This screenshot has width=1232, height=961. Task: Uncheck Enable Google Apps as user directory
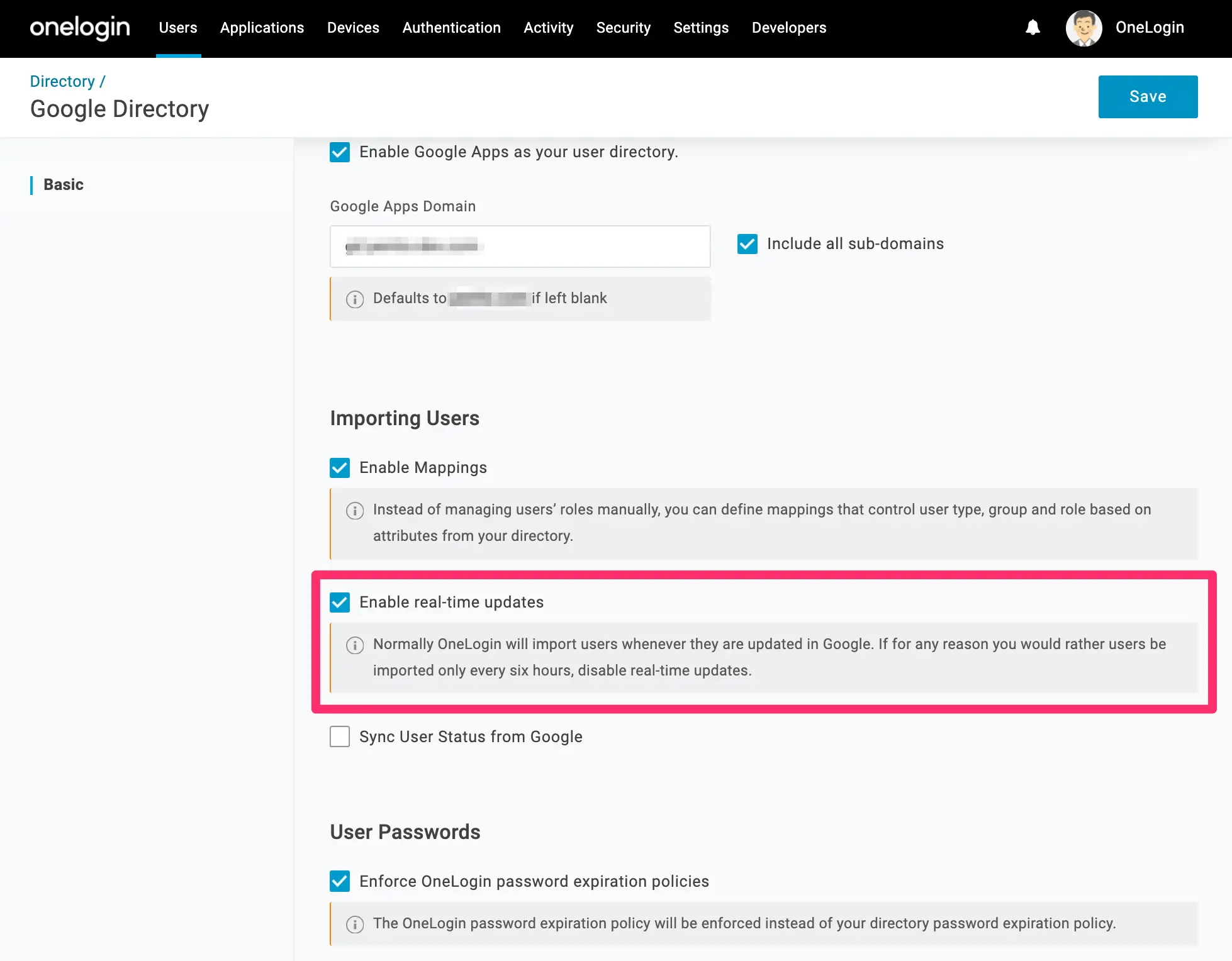(340, 152)
